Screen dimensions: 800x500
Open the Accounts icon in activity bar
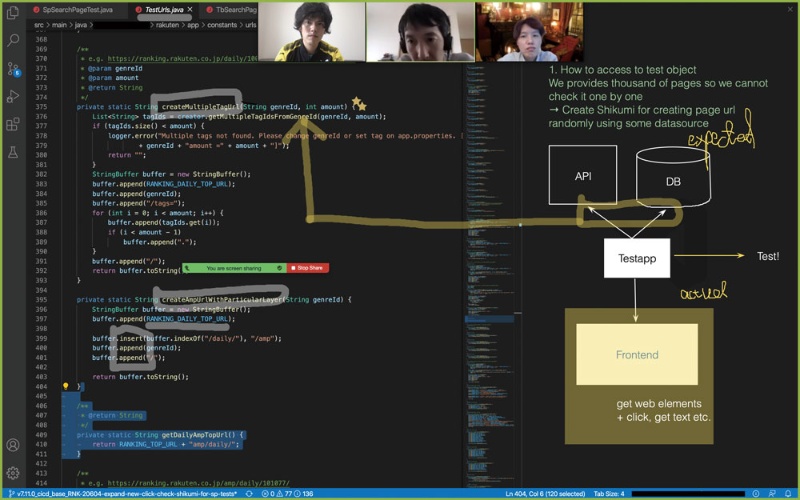tap(13, 445)
